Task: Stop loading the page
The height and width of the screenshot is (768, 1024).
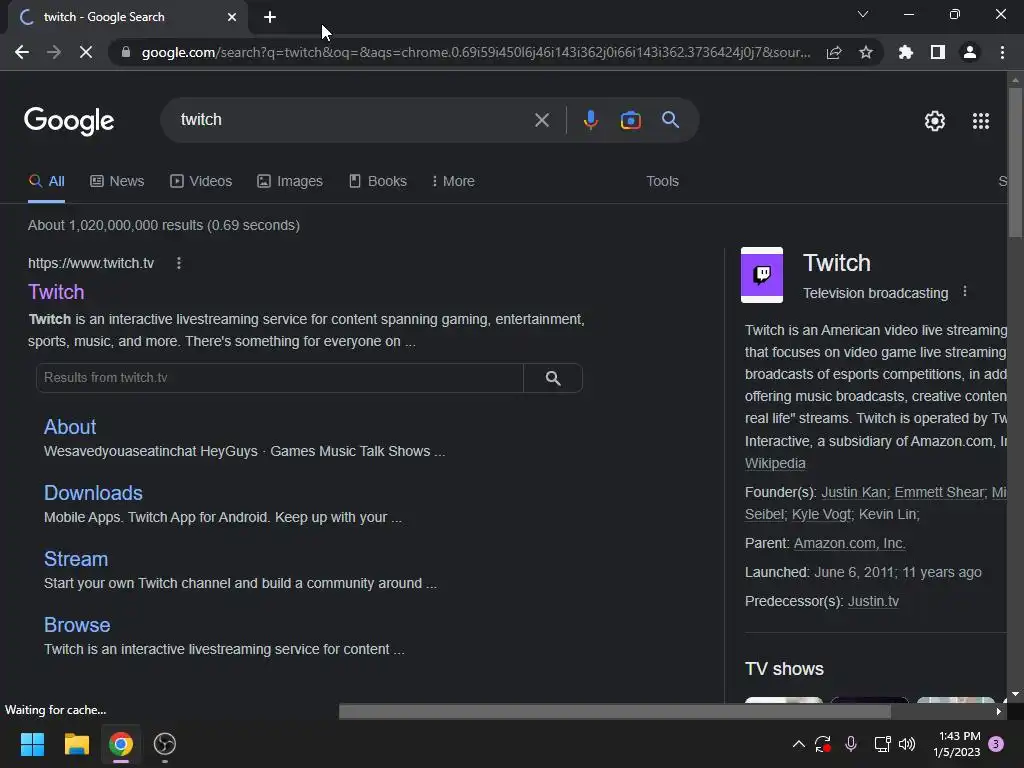Action: pyautogui.click(x=86, y=52)
